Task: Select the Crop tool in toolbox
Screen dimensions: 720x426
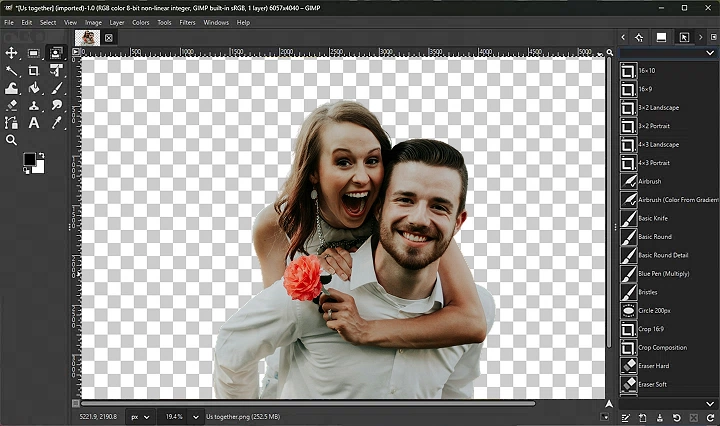Action: (x=34, y=71)
